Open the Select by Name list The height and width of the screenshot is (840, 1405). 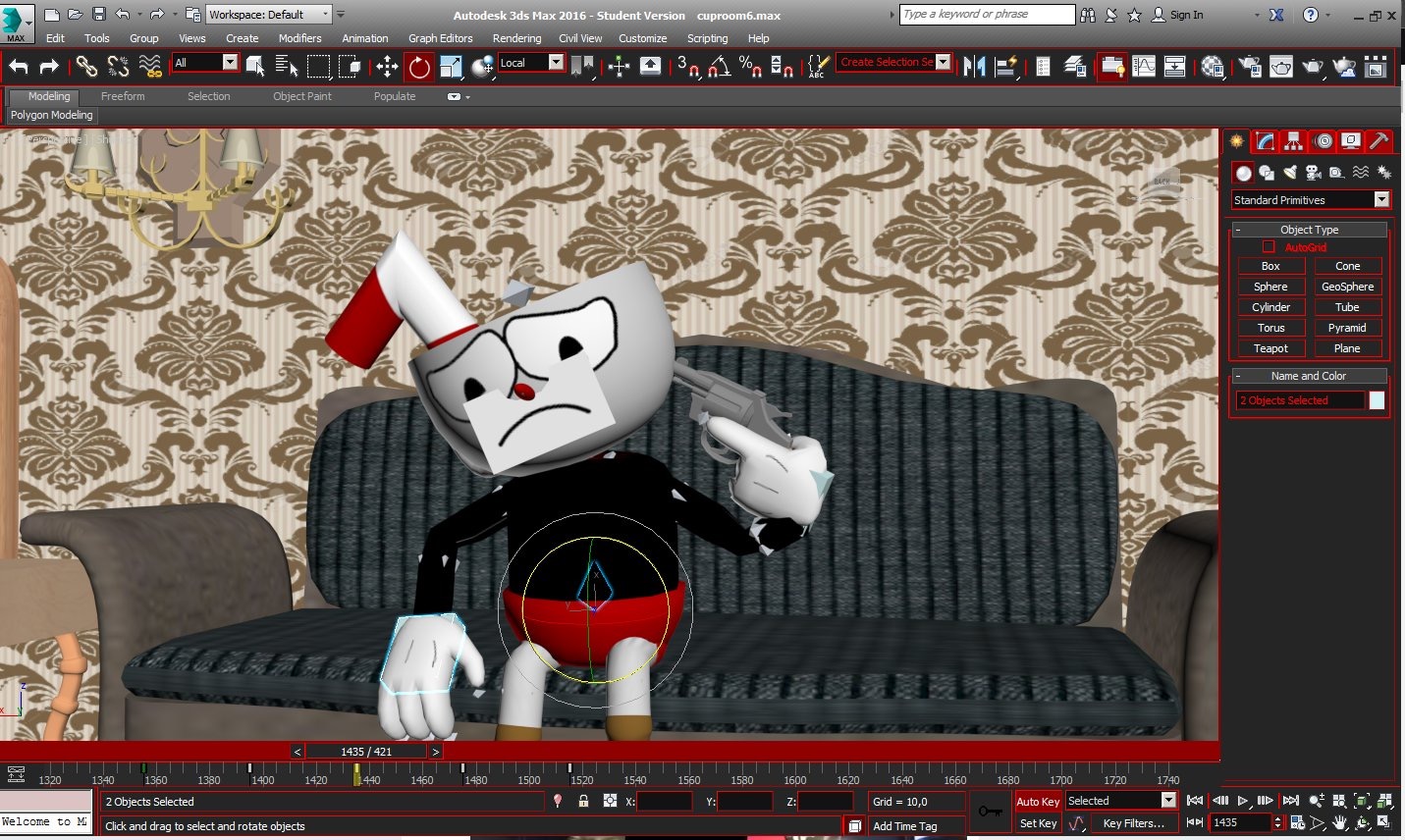pyautogui.click(x=287, y=66)
